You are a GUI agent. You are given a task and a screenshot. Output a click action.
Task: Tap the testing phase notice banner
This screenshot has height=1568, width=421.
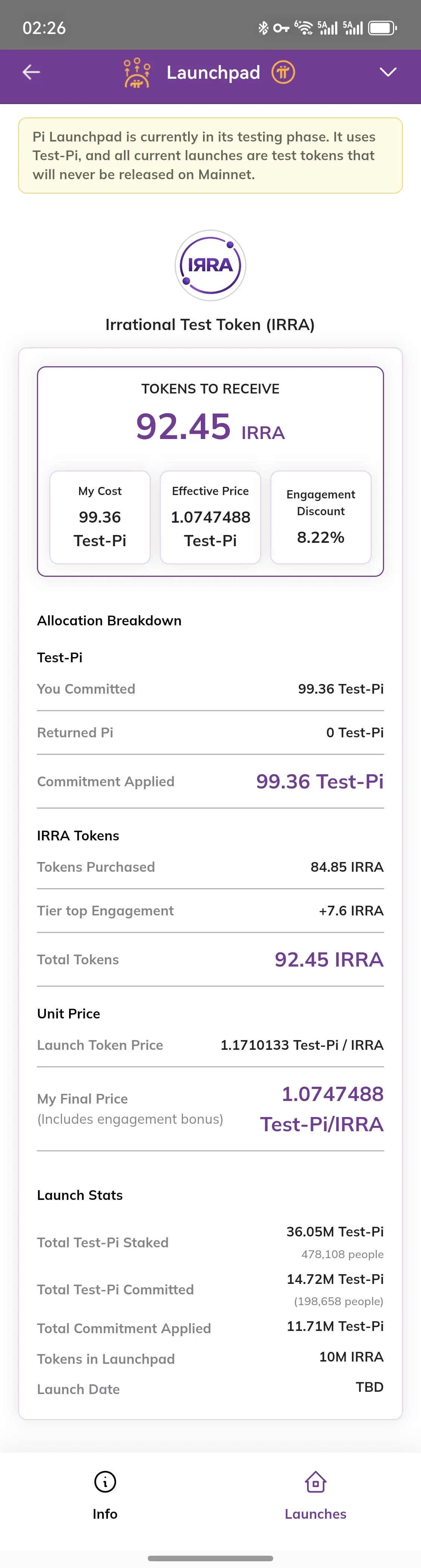click(x=210, y=155)
